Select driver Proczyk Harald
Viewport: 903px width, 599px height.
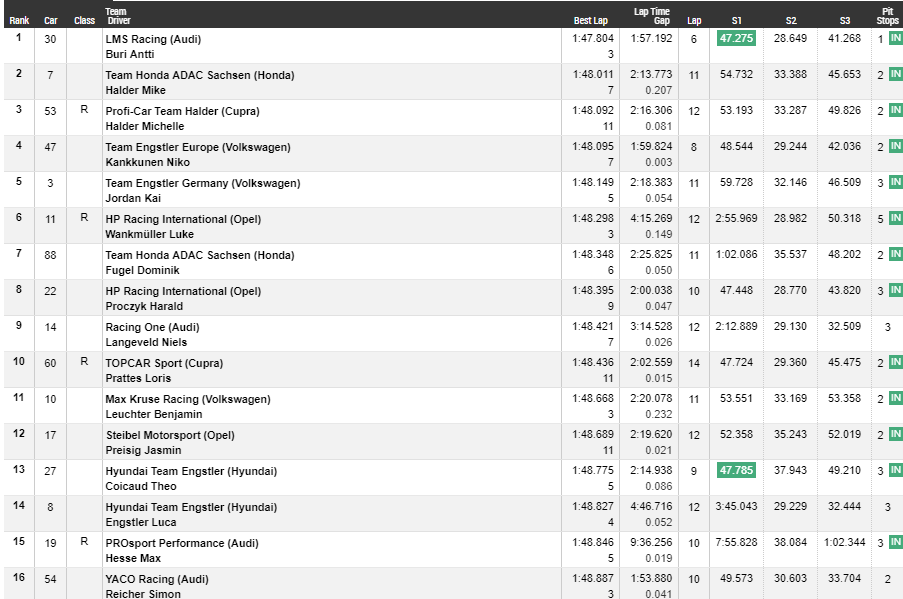144,306
